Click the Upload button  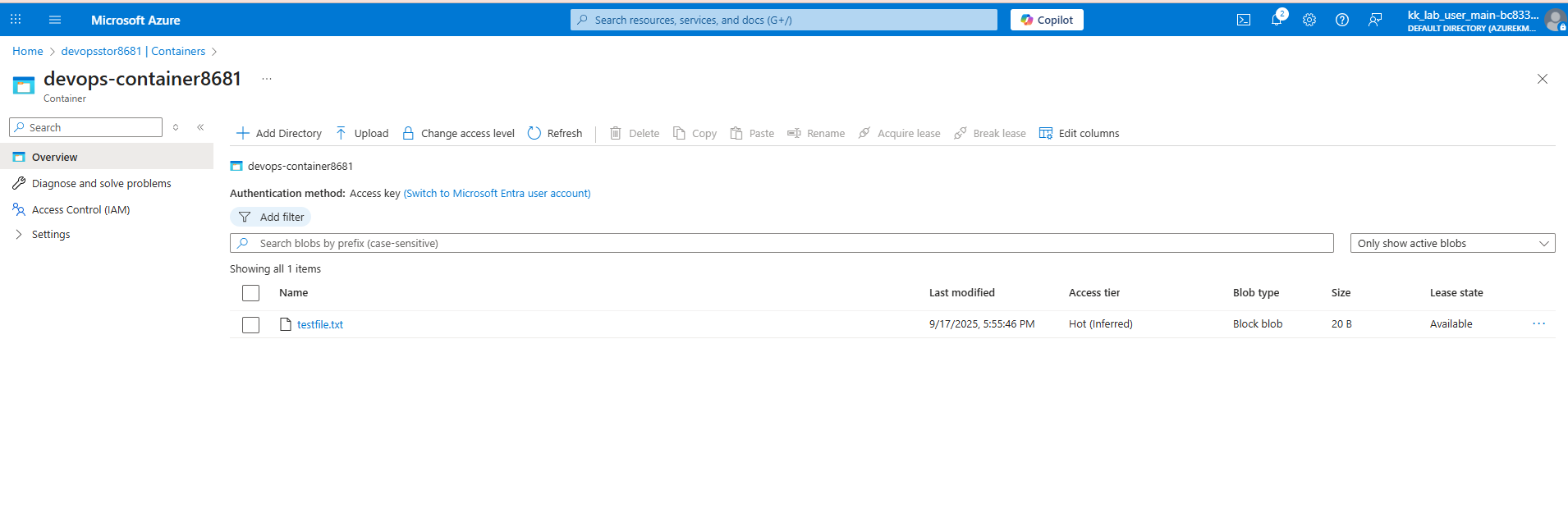(x=362, y=133)
